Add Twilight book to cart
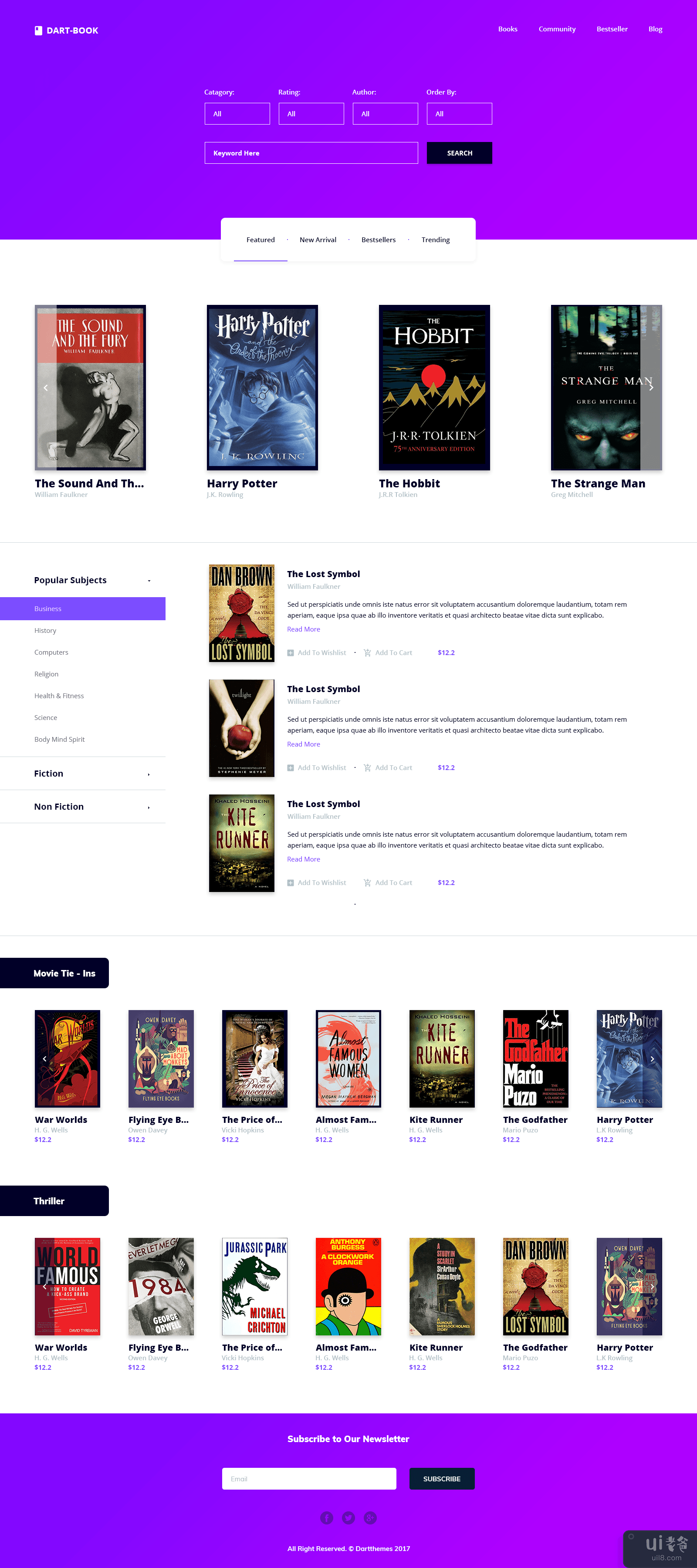The width and height of the screenshot is (697, 1568). point(389,767)
